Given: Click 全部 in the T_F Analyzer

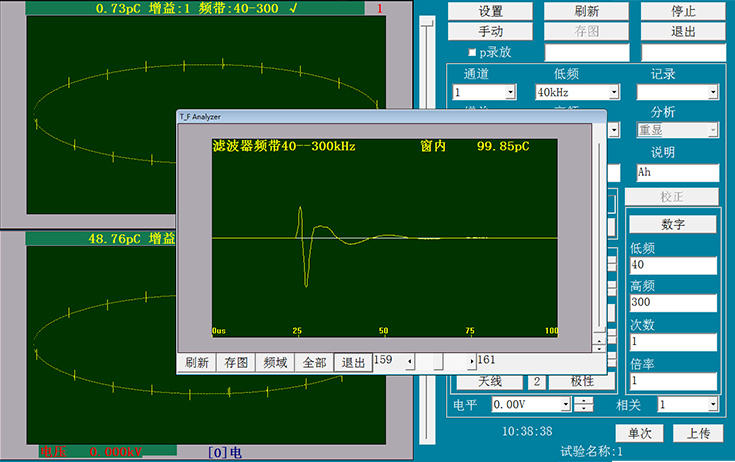Looking at the screenshot, I should pyautogui.click(x=314, y=362).
